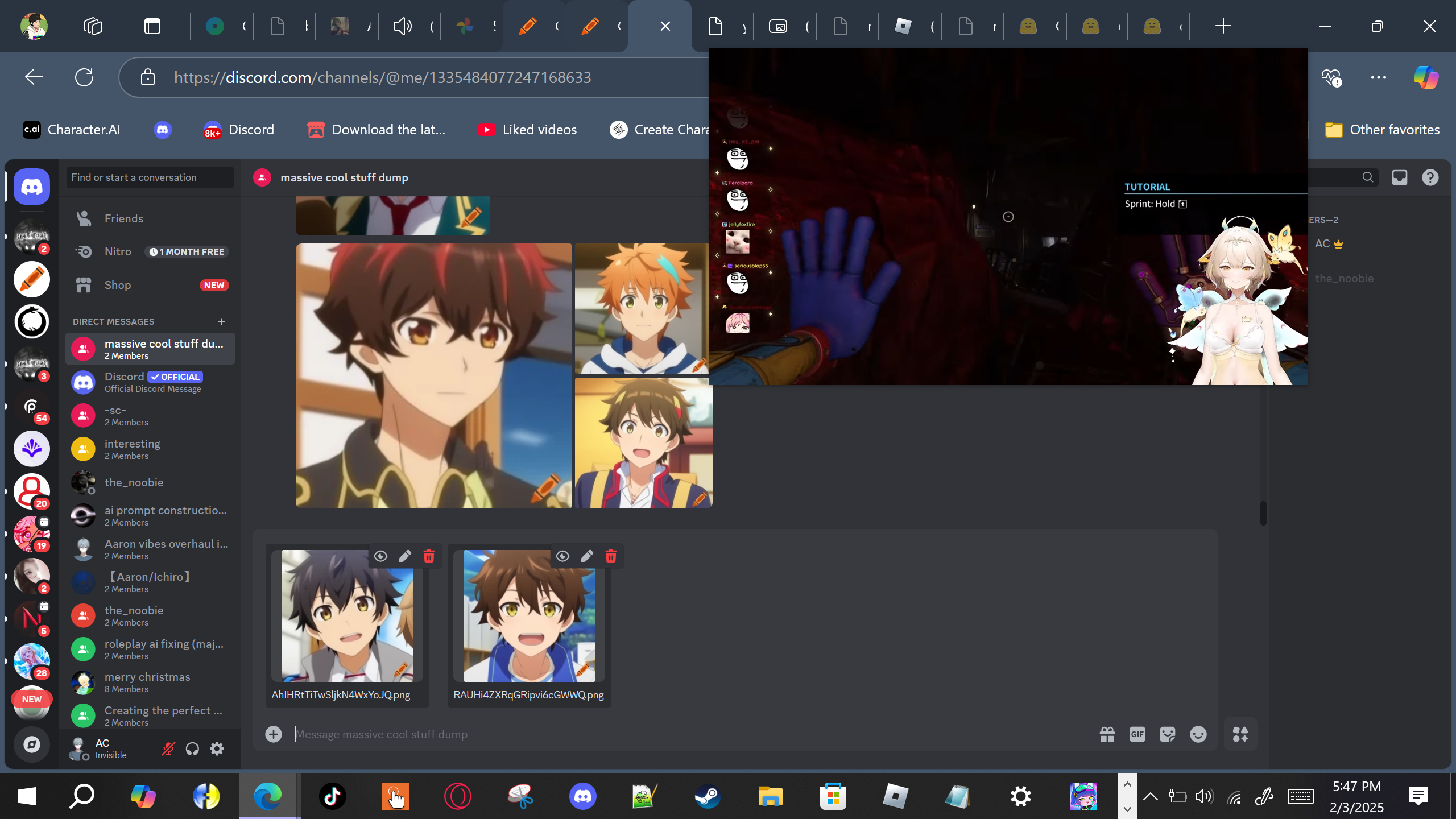The image size is (1456, 819).
Task: Modify attachment AhIHRtTiTwSljkN4WxYoJQ.png with pencil icon
Action: coord(405,556)
